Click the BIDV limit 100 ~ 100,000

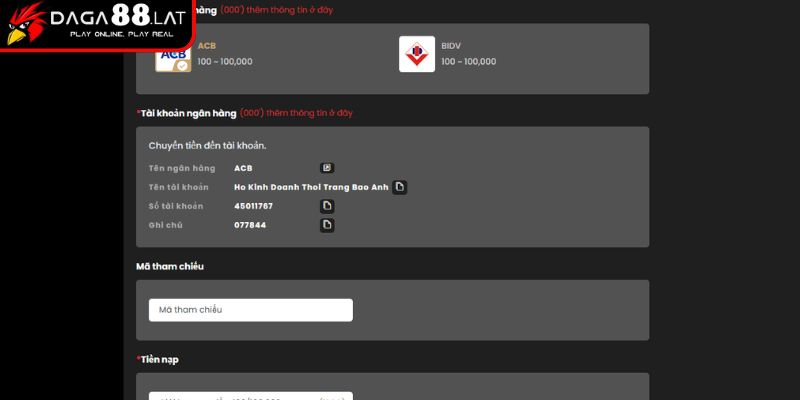pos(468,62)
